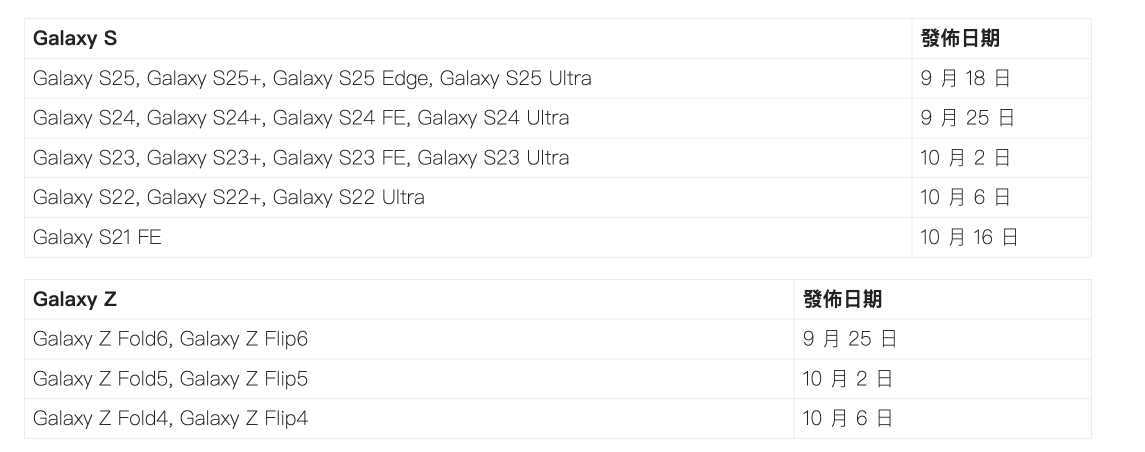Click the Galaxy S22 row's release date
This screenshot has height=452, width=1145.
pos(965,198)
